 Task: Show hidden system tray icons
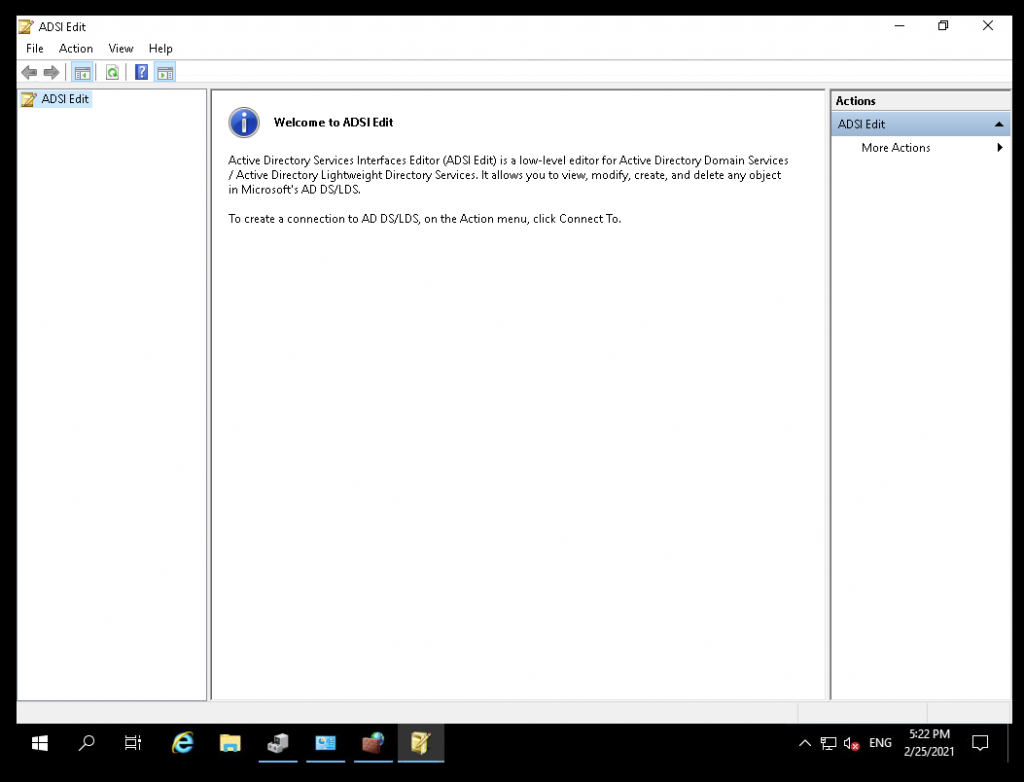click(x=805, y=743)
